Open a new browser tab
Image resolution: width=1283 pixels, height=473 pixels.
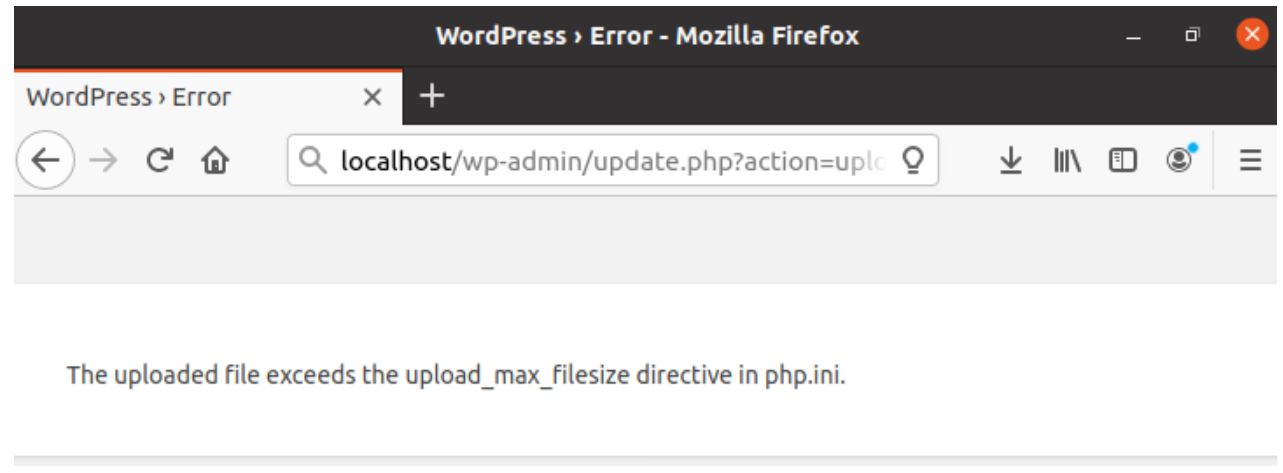point(431,96)
